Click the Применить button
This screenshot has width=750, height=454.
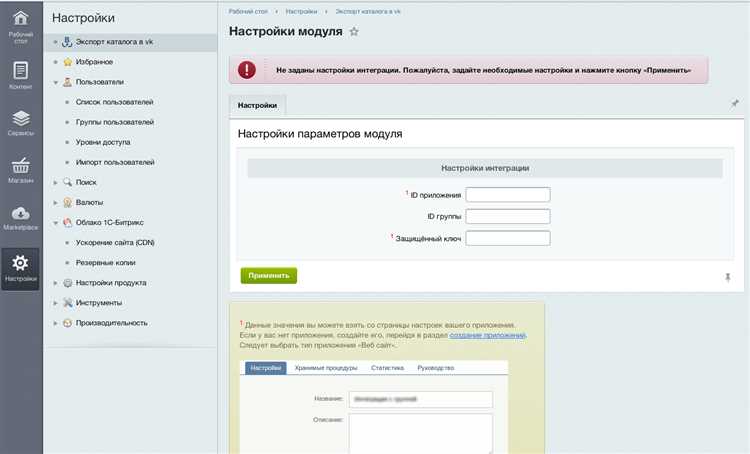[269, 276]
